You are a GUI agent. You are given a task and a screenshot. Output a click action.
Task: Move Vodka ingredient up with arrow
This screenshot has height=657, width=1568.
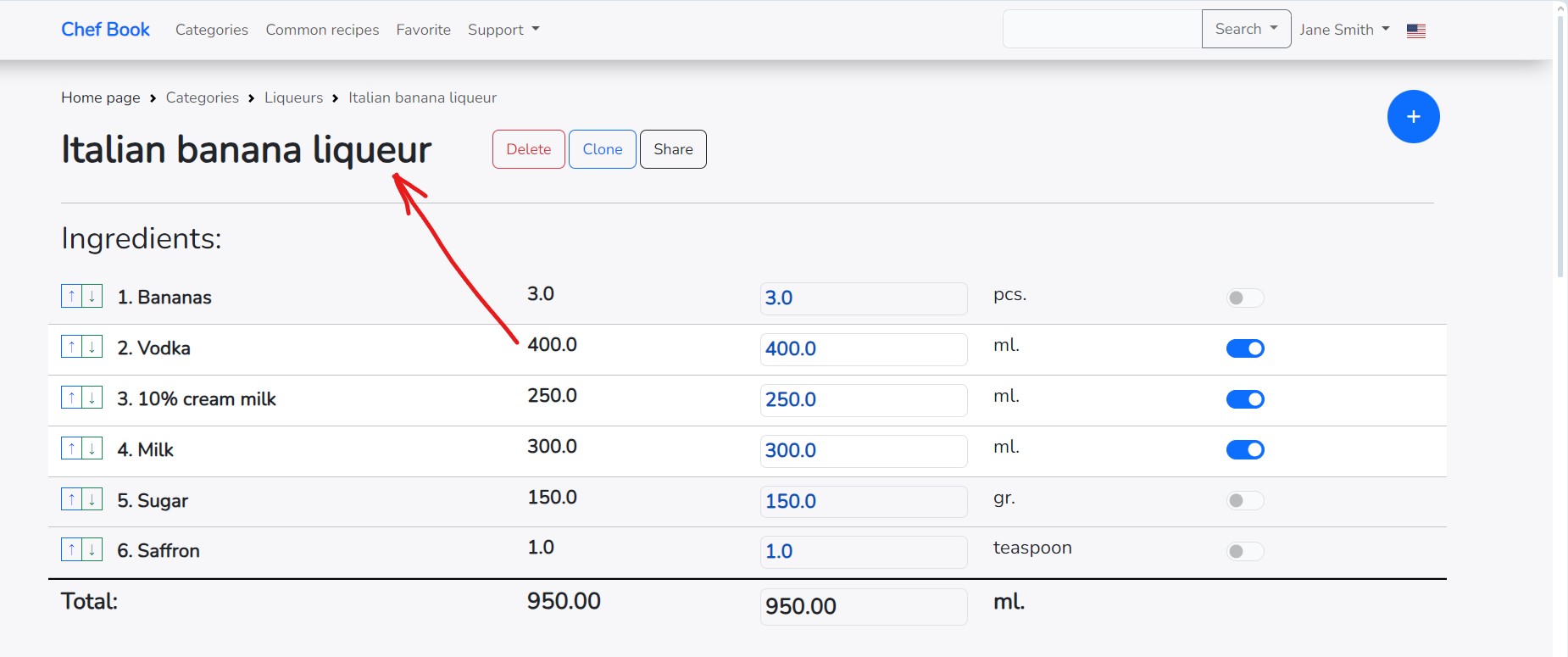pyautogui.click(x=72, y=347)
